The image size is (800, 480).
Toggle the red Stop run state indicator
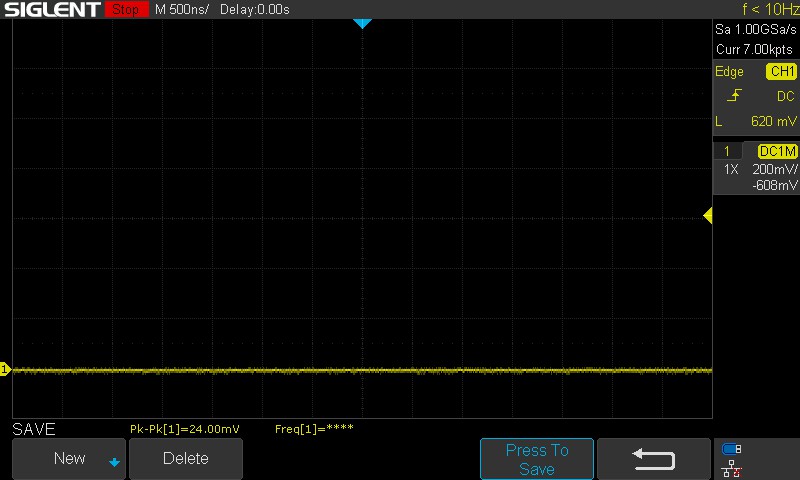click(126, 9)
